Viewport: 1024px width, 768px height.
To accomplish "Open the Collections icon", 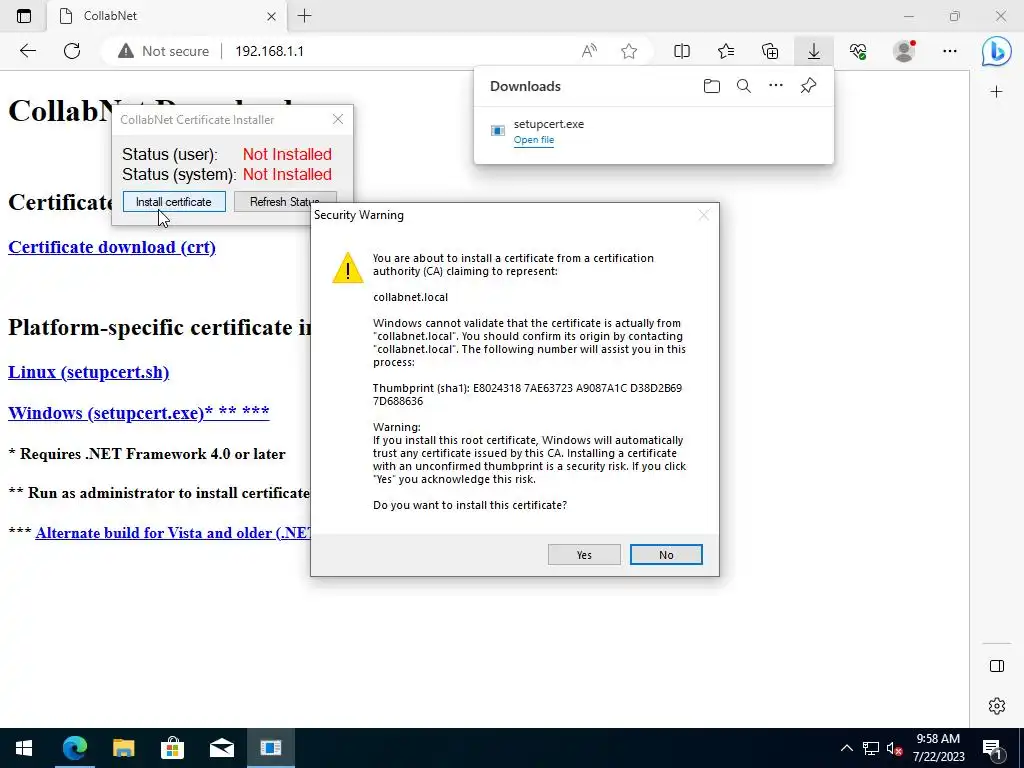I will (770, 51).
